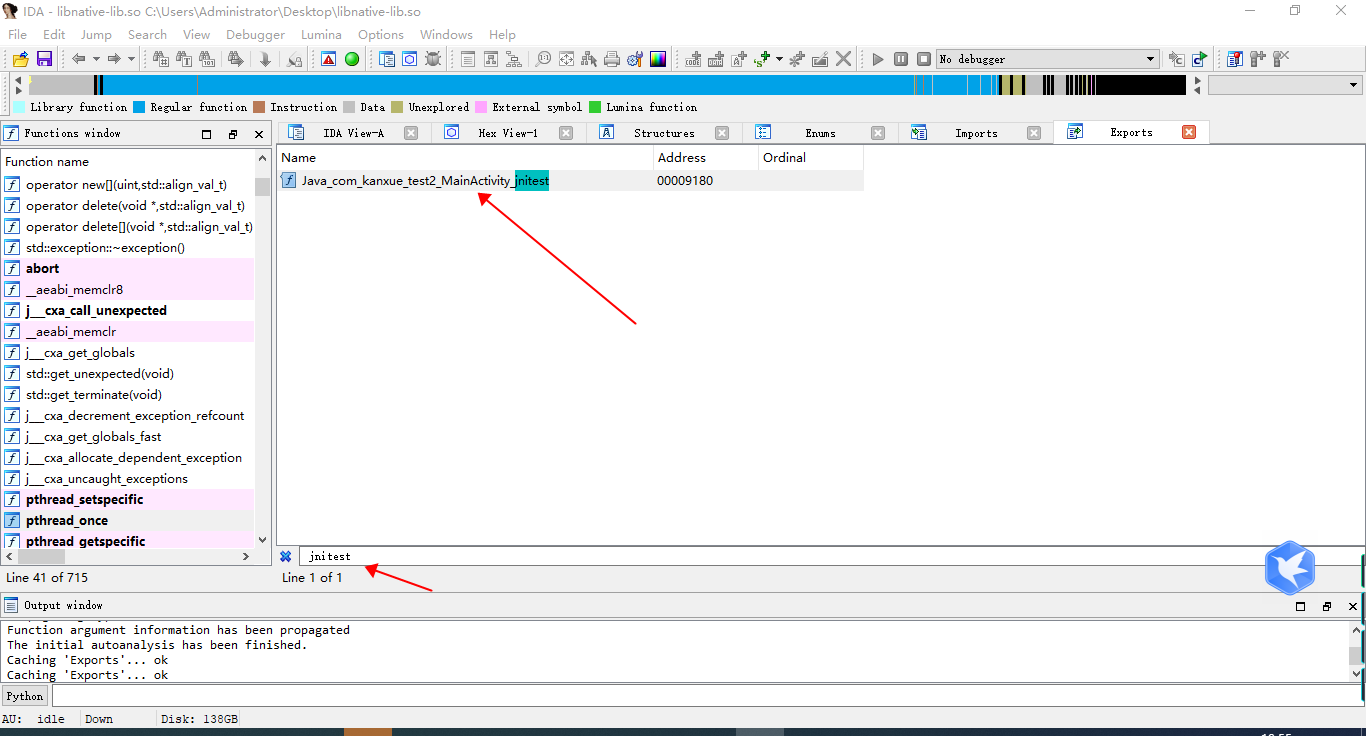Switch to the Hex View-1 tab
The width and height of the screenshot is (1366, 736).
pyautogui.click(x=508, y=133)
